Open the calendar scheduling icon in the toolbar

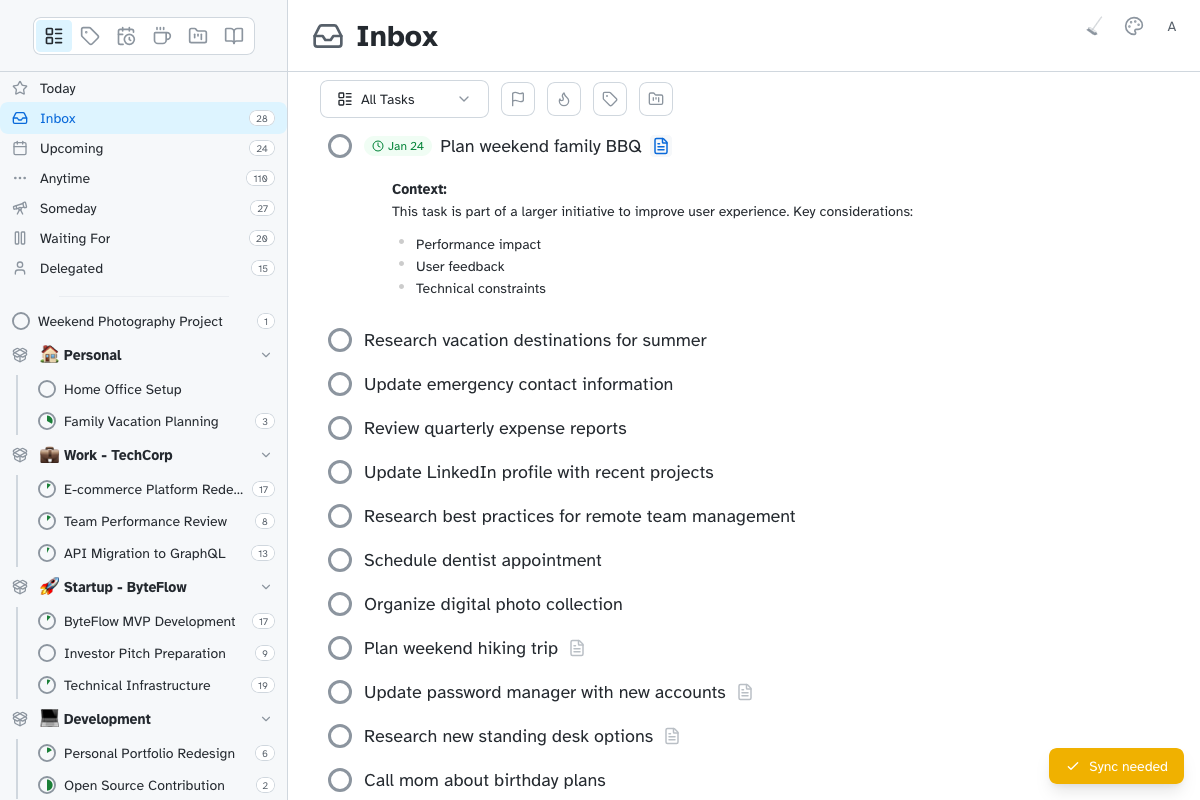tap(126, 35)
